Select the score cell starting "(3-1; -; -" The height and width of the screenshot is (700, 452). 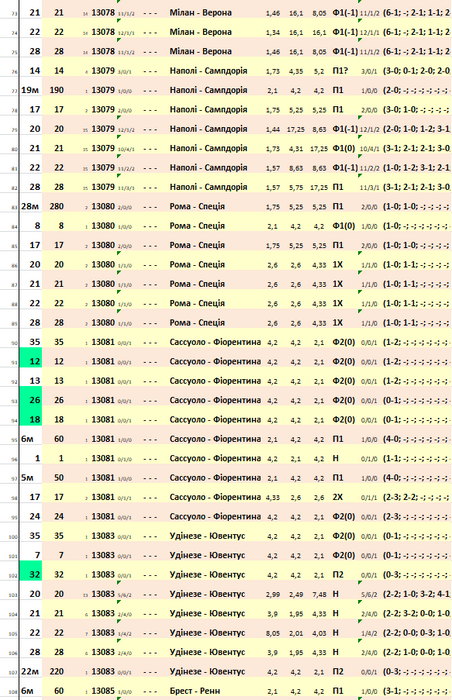(416, 691)
